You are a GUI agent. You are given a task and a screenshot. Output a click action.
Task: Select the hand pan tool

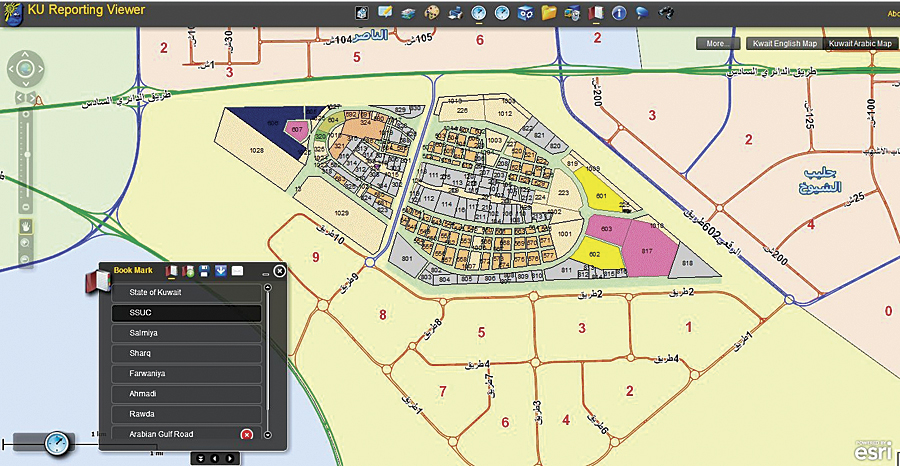pos(25,226)
